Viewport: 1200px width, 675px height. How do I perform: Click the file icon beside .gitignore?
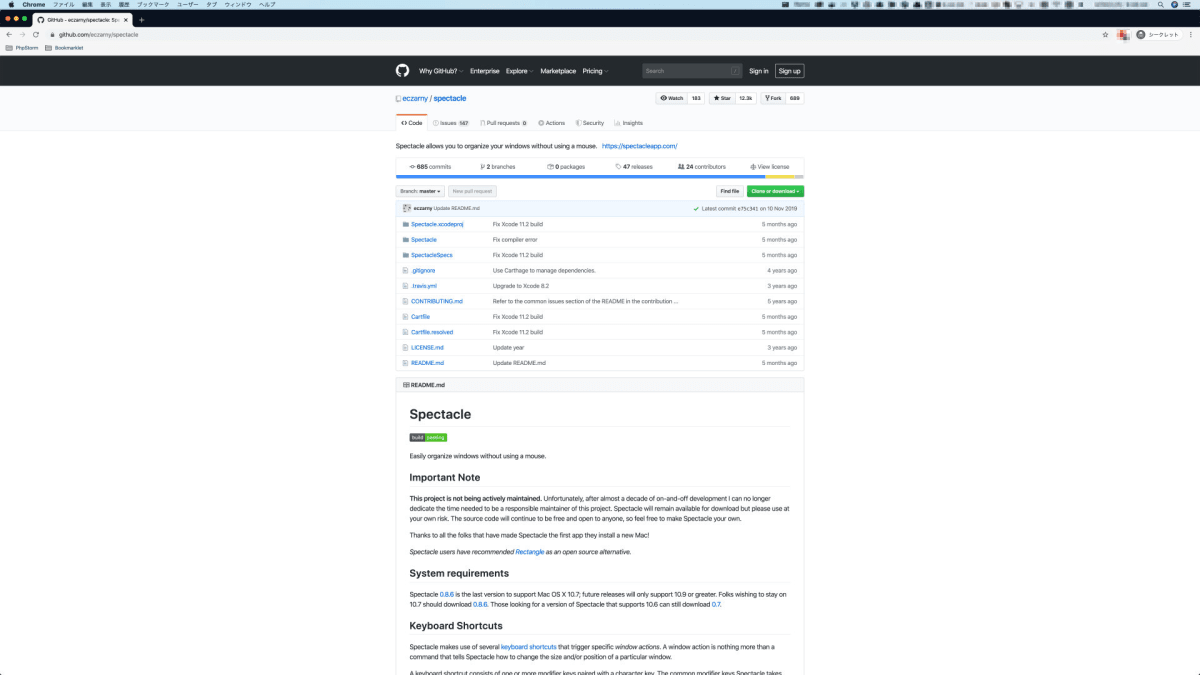404,270
